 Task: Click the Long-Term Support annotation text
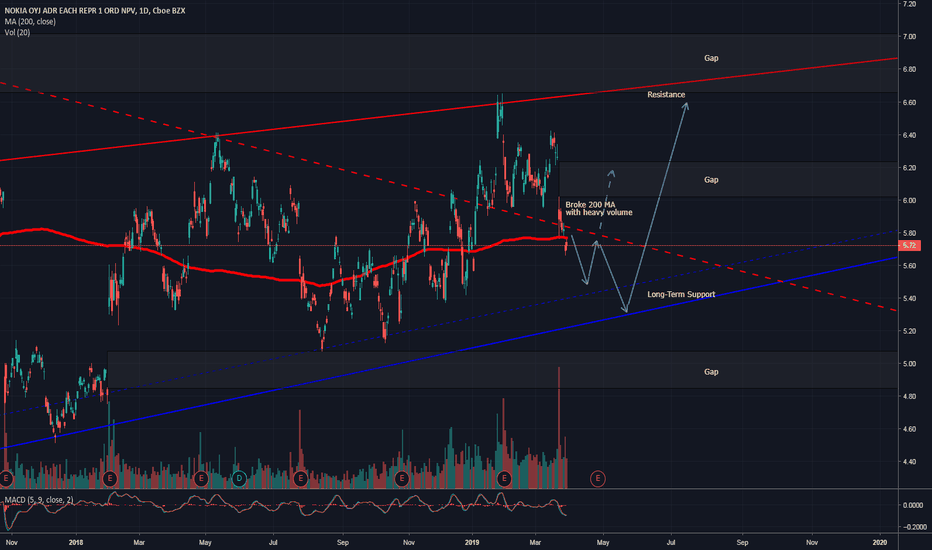pyautogui.click(x=681, y=294)
